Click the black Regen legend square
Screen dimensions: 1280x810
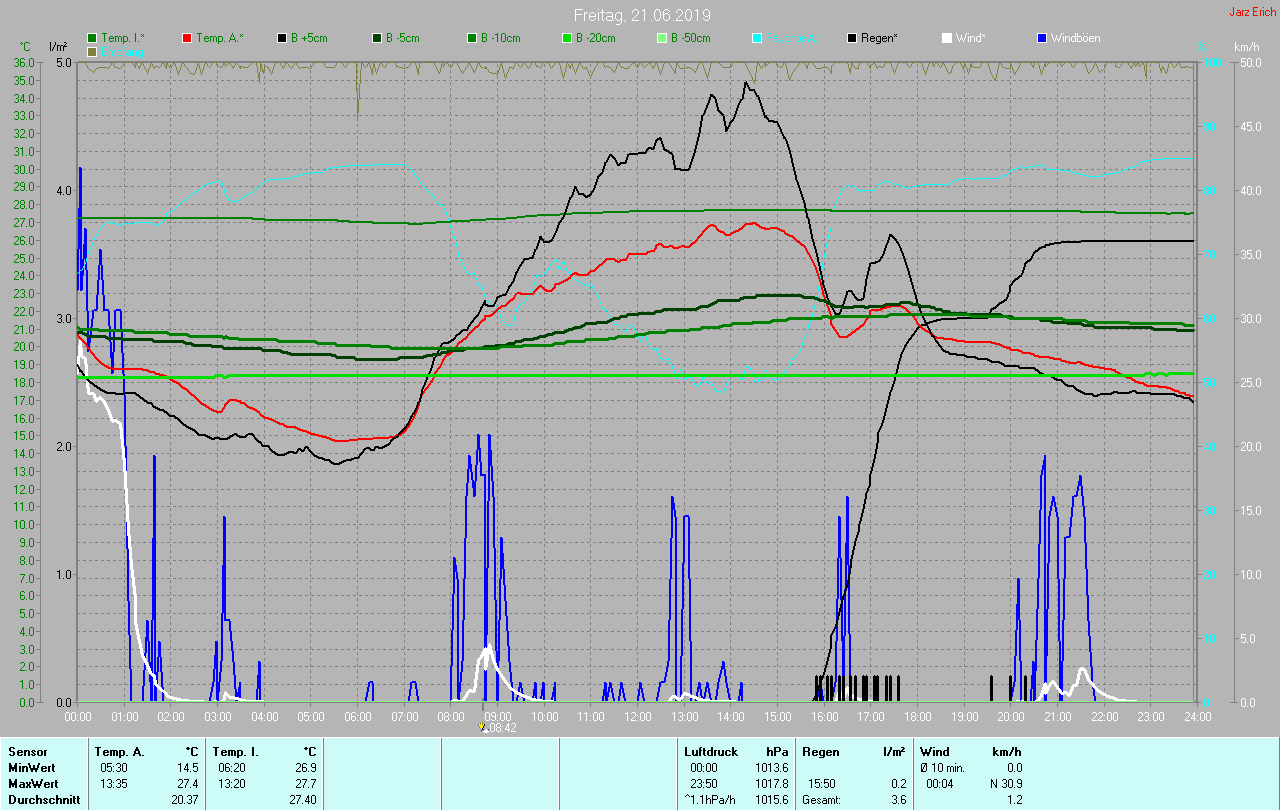click(x=852, y=38)
